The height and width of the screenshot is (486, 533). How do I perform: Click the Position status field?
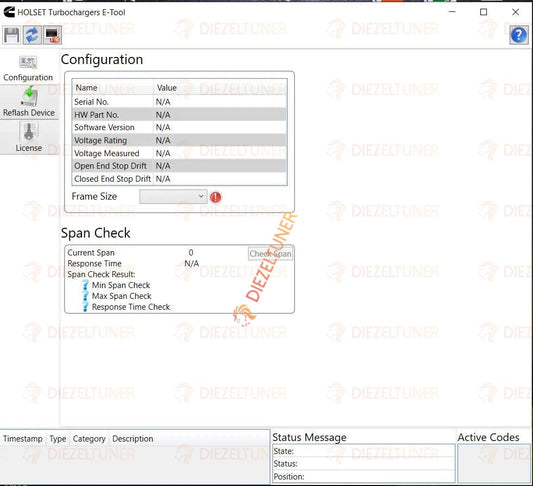364,476
